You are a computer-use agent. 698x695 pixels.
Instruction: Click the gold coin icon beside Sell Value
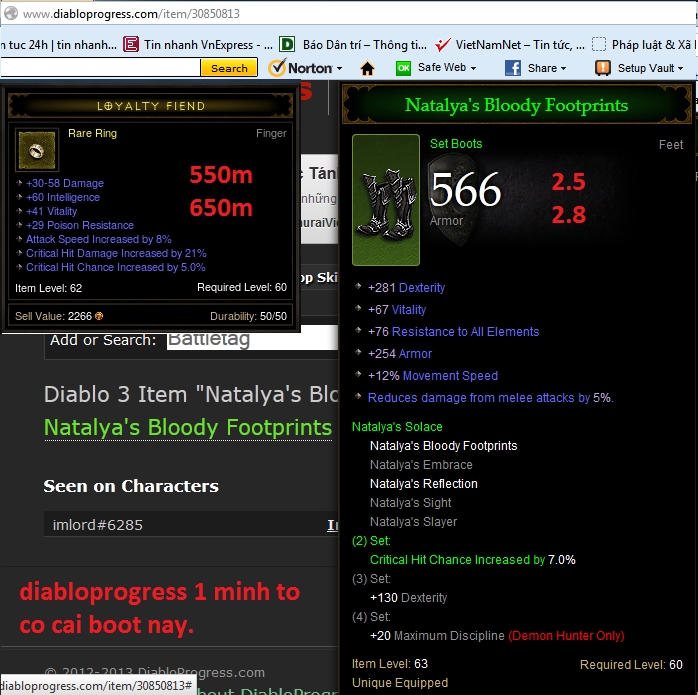point(99,316)
